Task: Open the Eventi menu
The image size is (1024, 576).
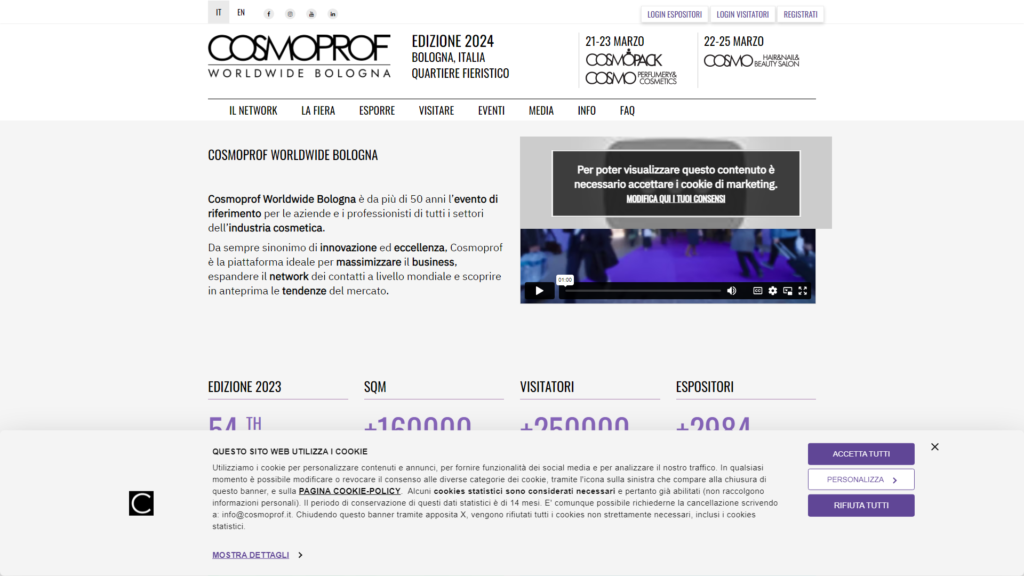Action: (x=491, y=110)
